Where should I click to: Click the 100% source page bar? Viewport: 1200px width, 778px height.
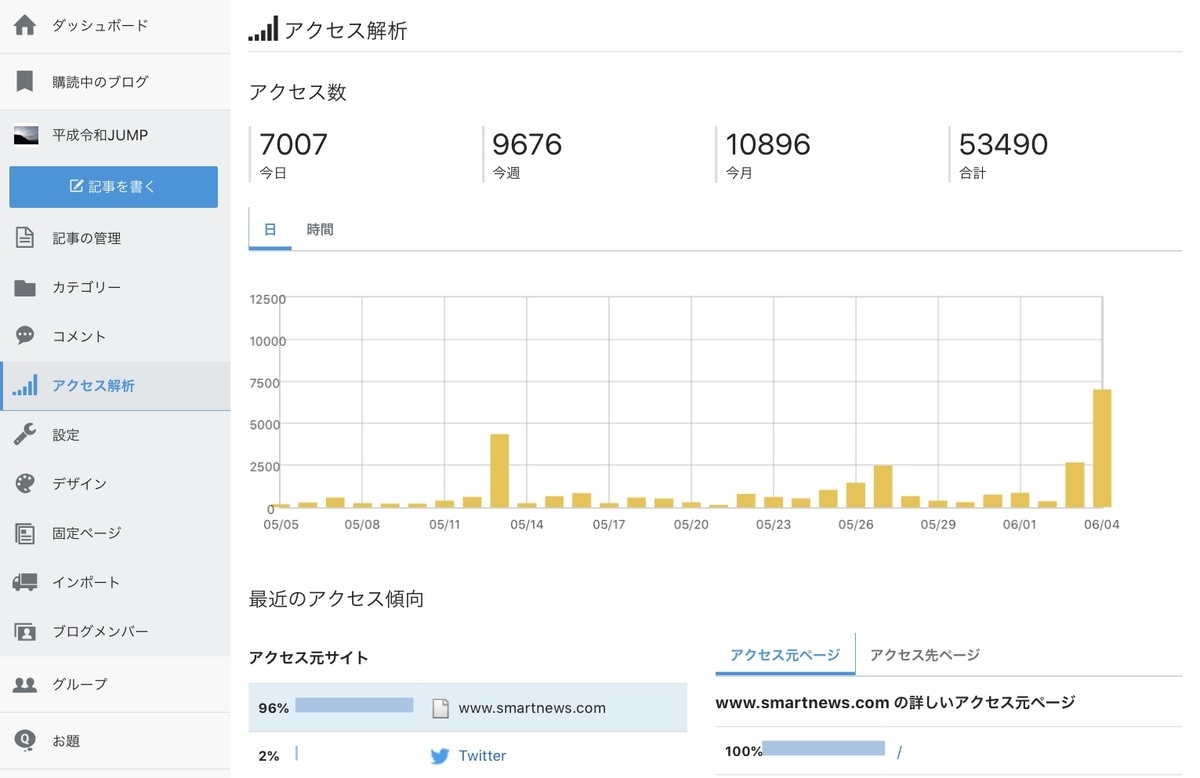[x=824, y=748]
